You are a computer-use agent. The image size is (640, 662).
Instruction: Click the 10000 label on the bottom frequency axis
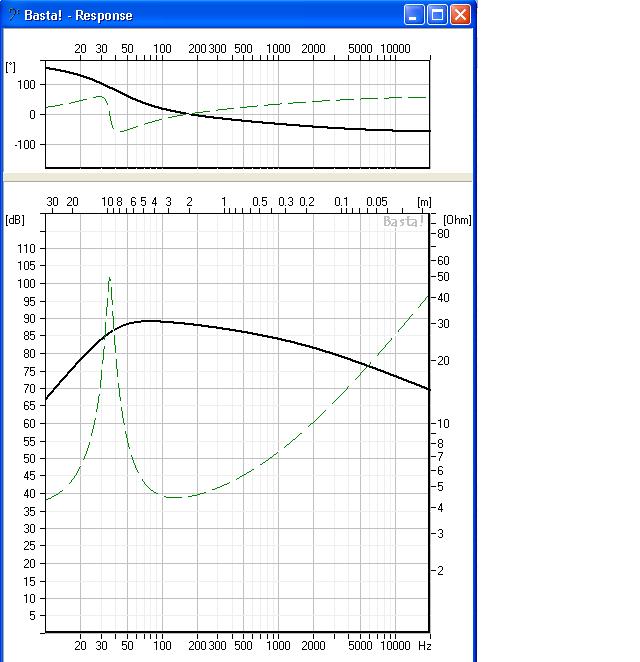coord(395,646)
